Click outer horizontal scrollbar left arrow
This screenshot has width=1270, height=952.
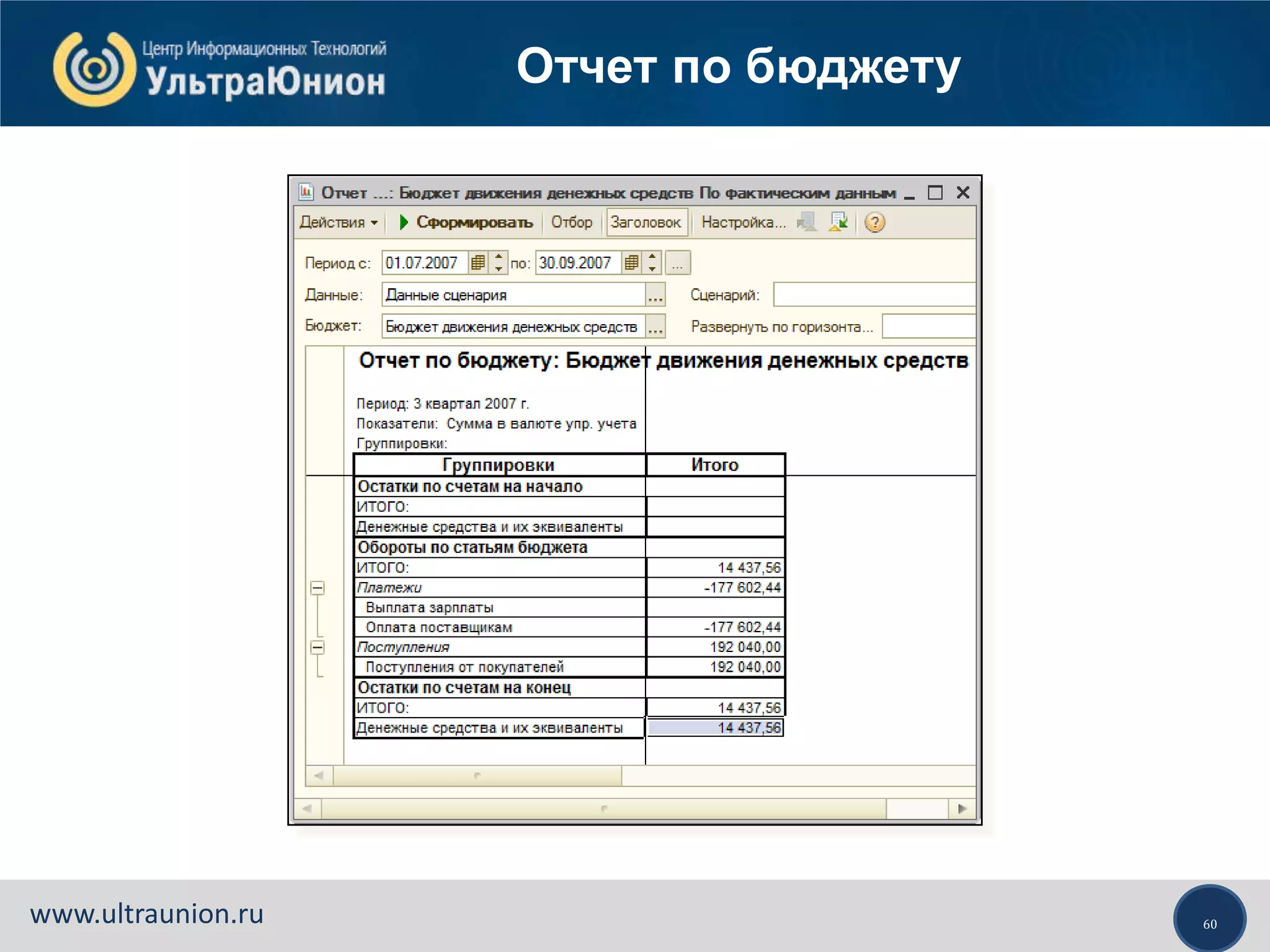(307, 808)
